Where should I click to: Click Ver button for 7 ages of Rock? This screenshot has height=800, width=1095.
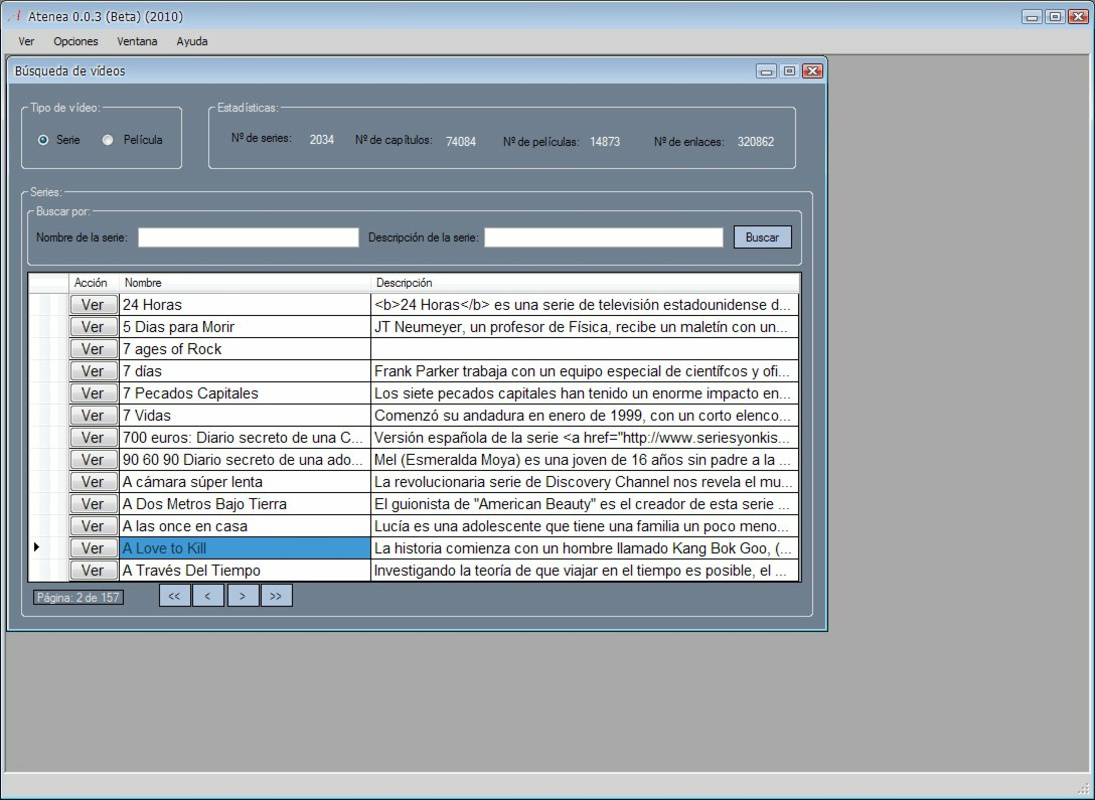(94, 349)
